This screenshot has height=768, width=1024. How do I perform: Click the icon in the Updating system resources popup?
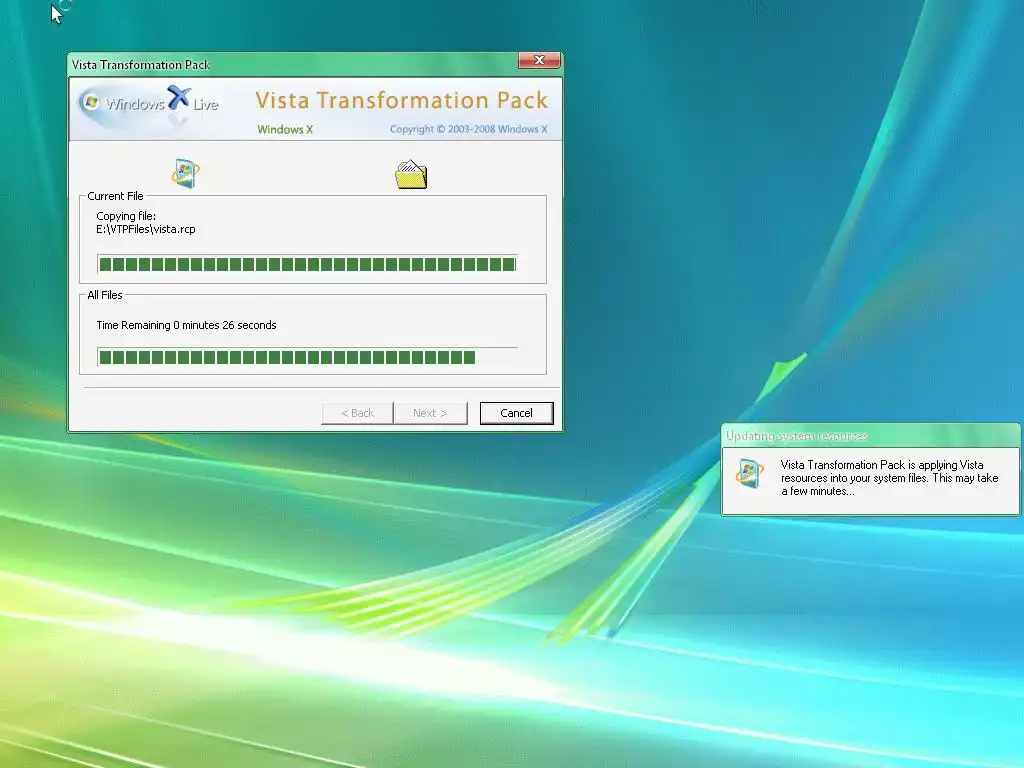tap(750, 473)
